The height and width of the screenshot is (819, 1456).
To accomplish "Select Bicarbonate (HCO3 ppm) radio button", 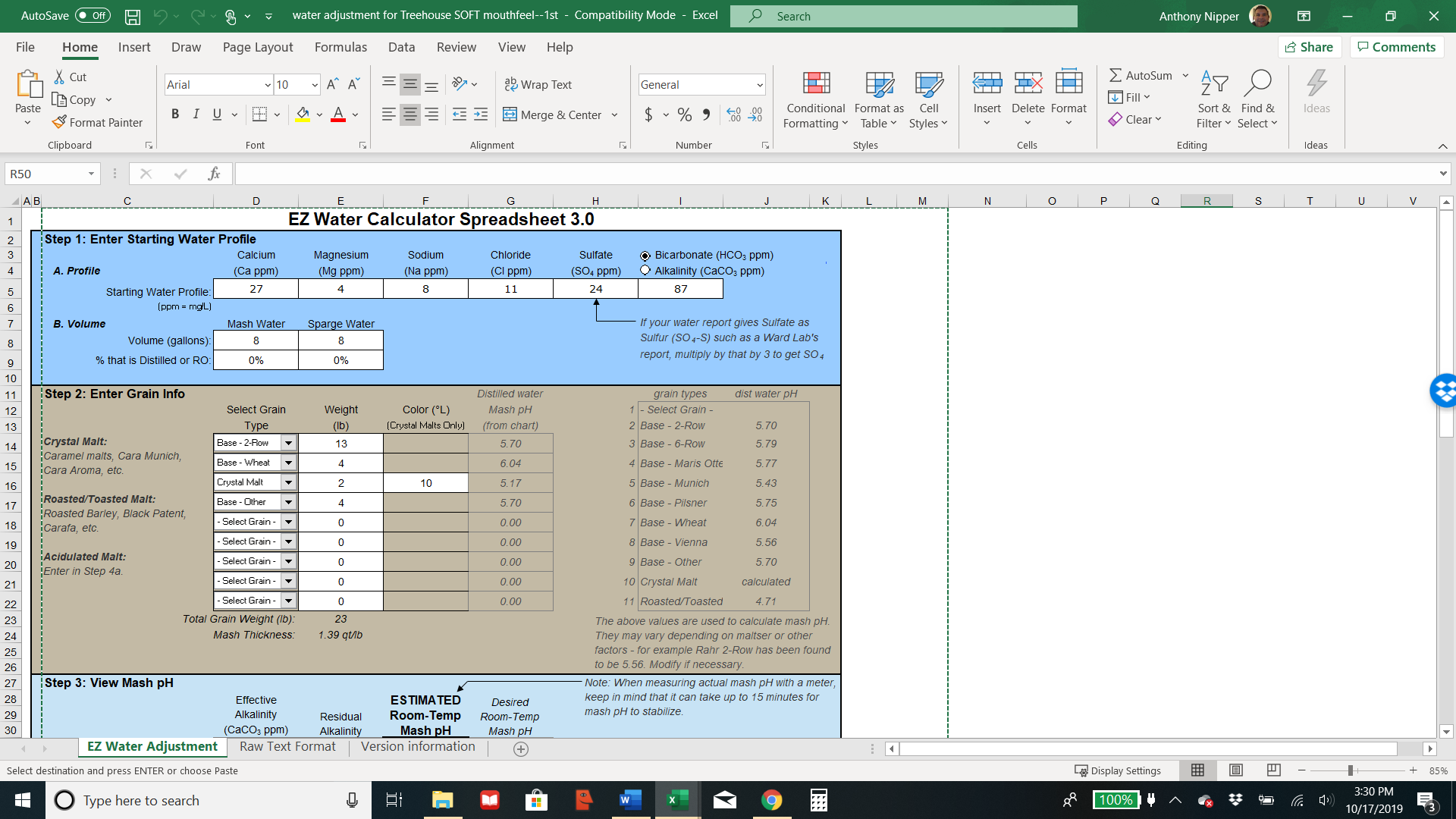I will [x=645, y=256].
